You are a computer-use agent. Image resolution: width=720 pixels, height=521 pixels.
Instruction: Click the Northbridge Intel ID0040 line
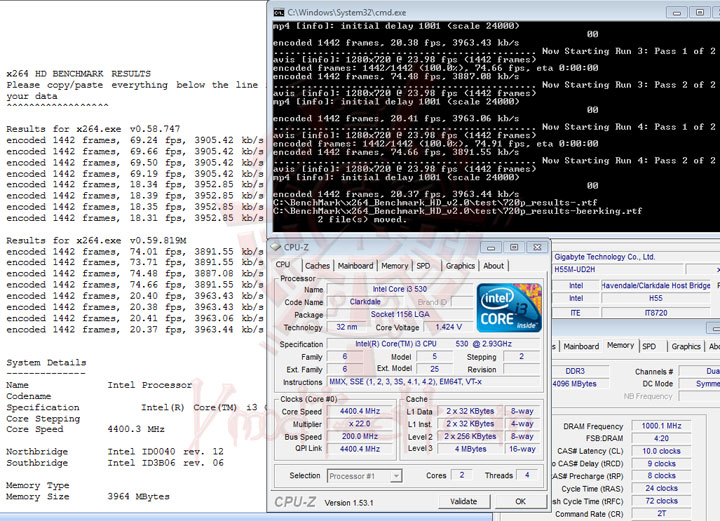[115, 452]
